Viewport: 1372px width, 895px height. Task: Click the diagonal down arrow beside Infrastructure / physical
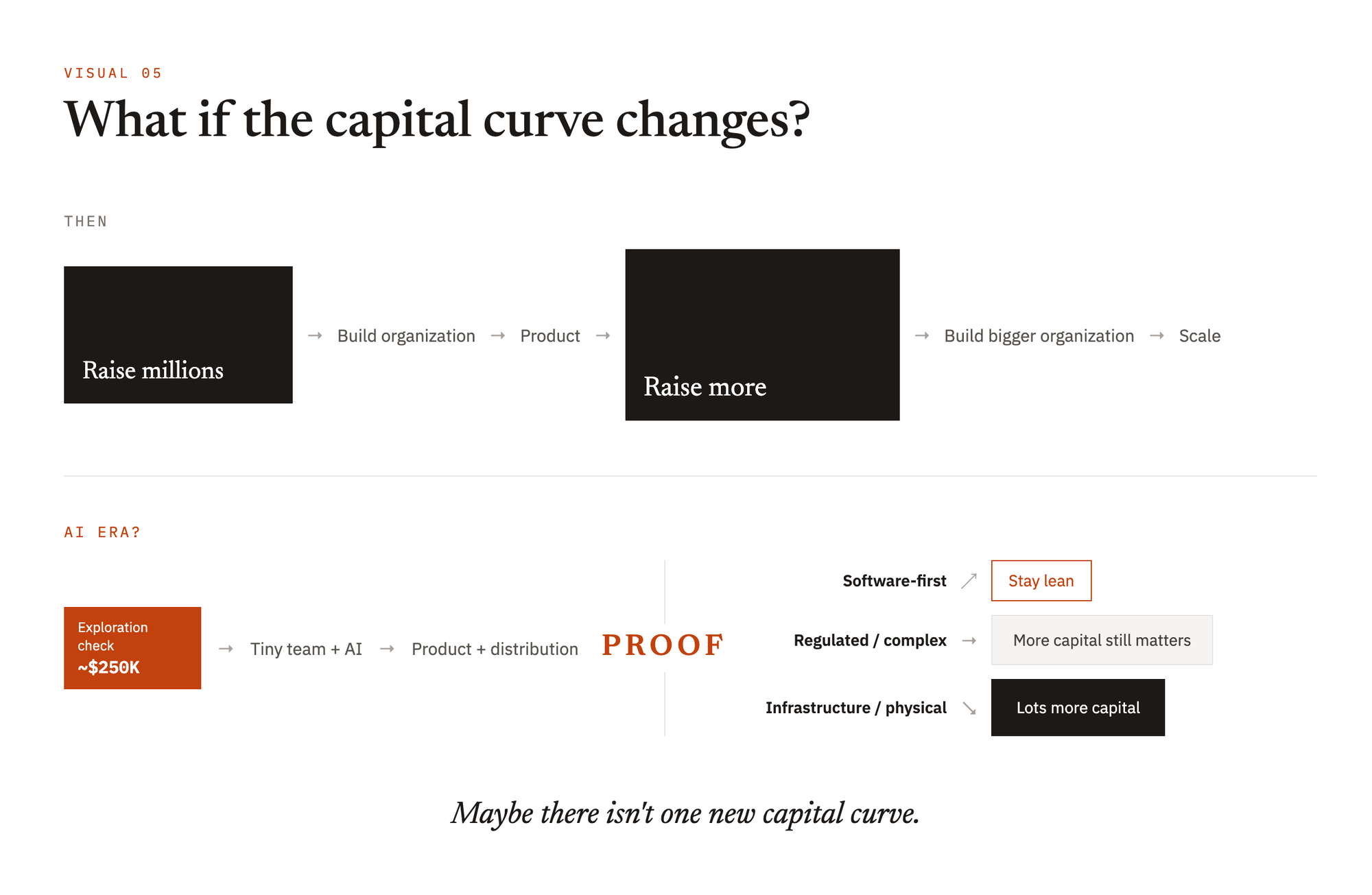coord(969,708)
